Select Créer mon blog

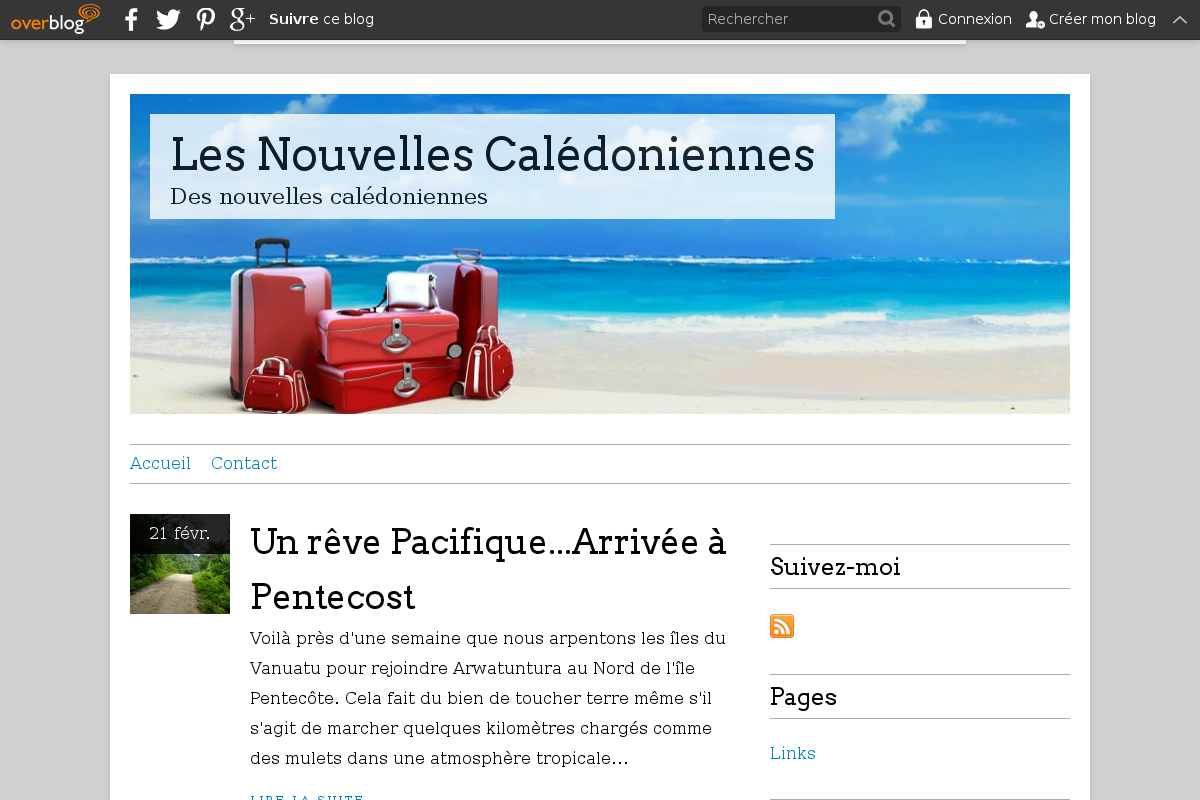(1102, 19)
